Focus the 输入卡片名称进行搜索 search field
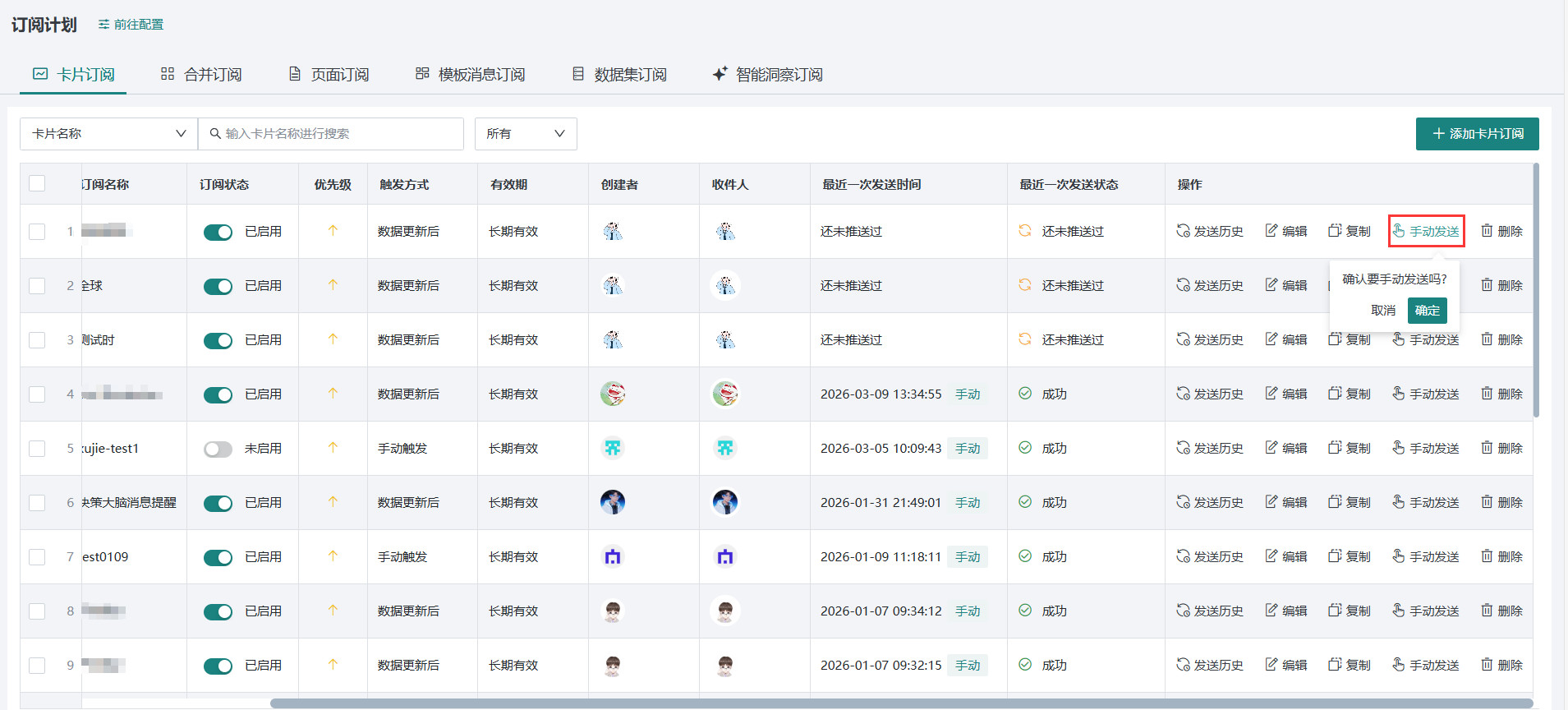 pyautogui.click(x=331, y=133)
